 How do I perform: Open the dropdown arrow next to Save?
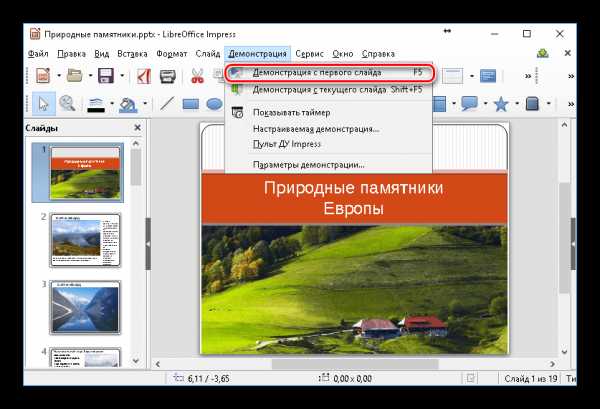[122, 75]
